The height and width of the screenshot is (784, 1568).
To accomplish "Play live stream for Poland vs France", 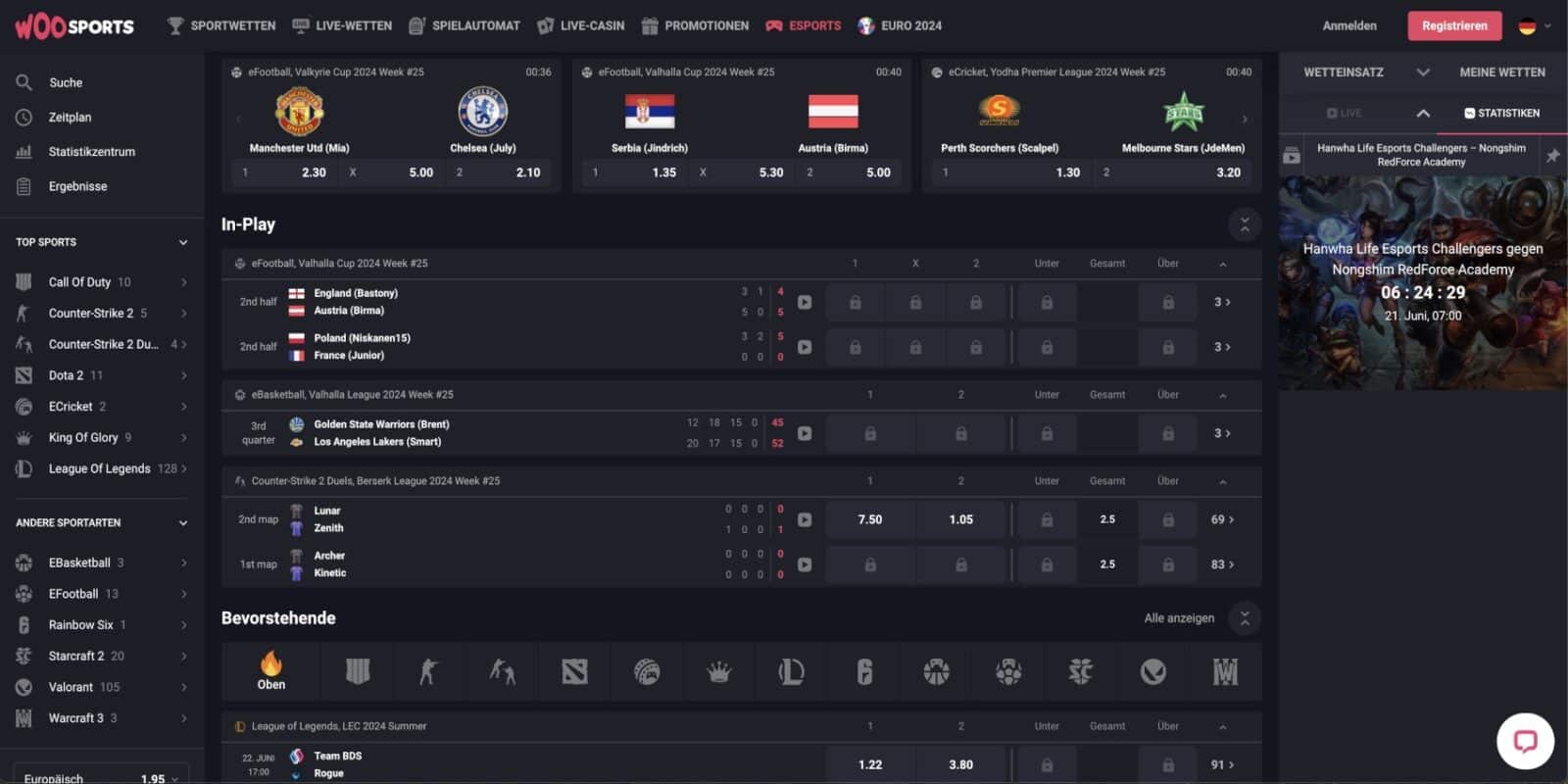I will click(805, 347).
